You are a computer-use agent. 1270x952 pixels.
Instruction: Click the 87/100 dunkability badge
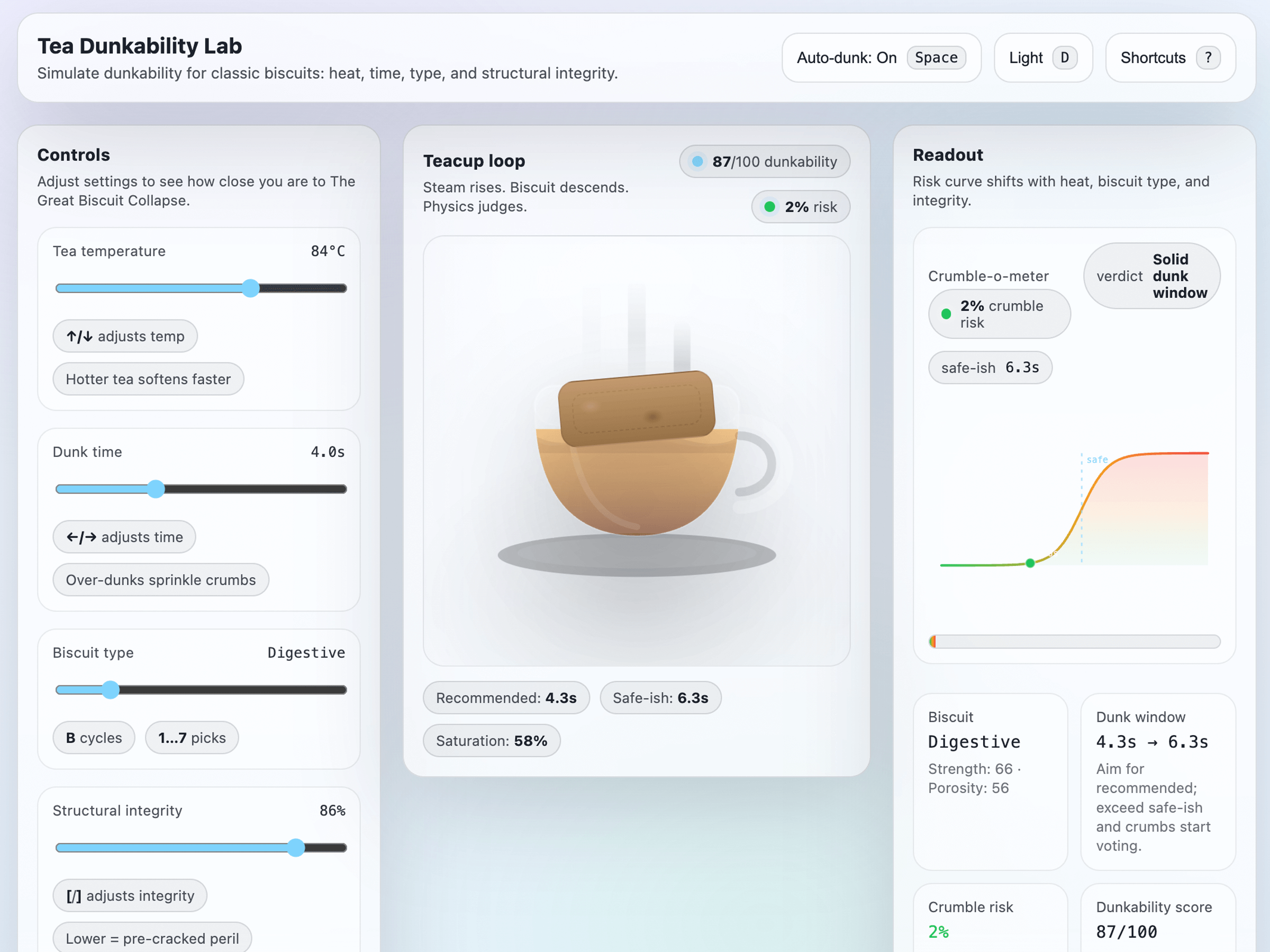[x=764, y=162]
